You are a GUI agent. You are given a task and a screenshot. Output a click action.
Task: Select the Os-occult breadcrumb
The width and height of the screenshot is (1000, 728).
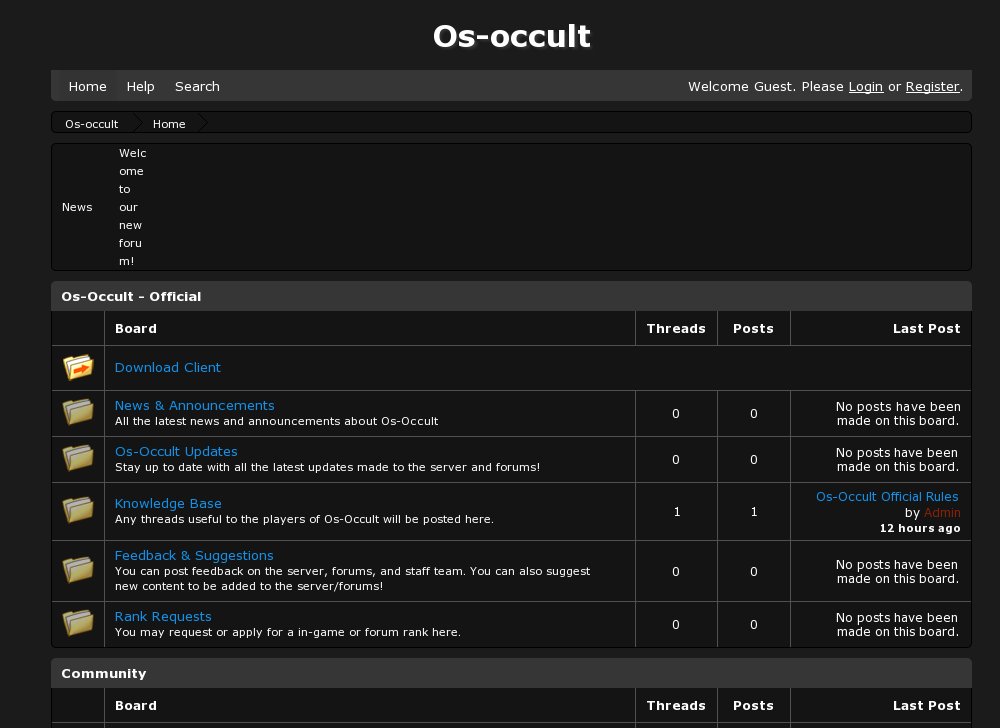click(x=91, y=124)
